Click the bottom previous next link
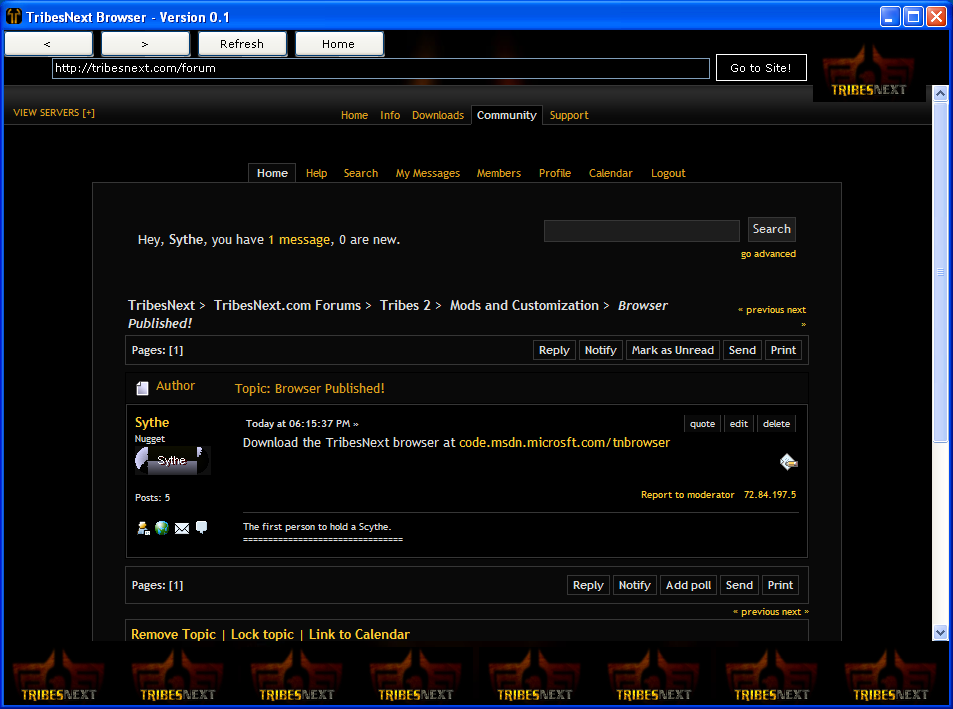Screen dimensions: 953x709 (x=771, y=612)
